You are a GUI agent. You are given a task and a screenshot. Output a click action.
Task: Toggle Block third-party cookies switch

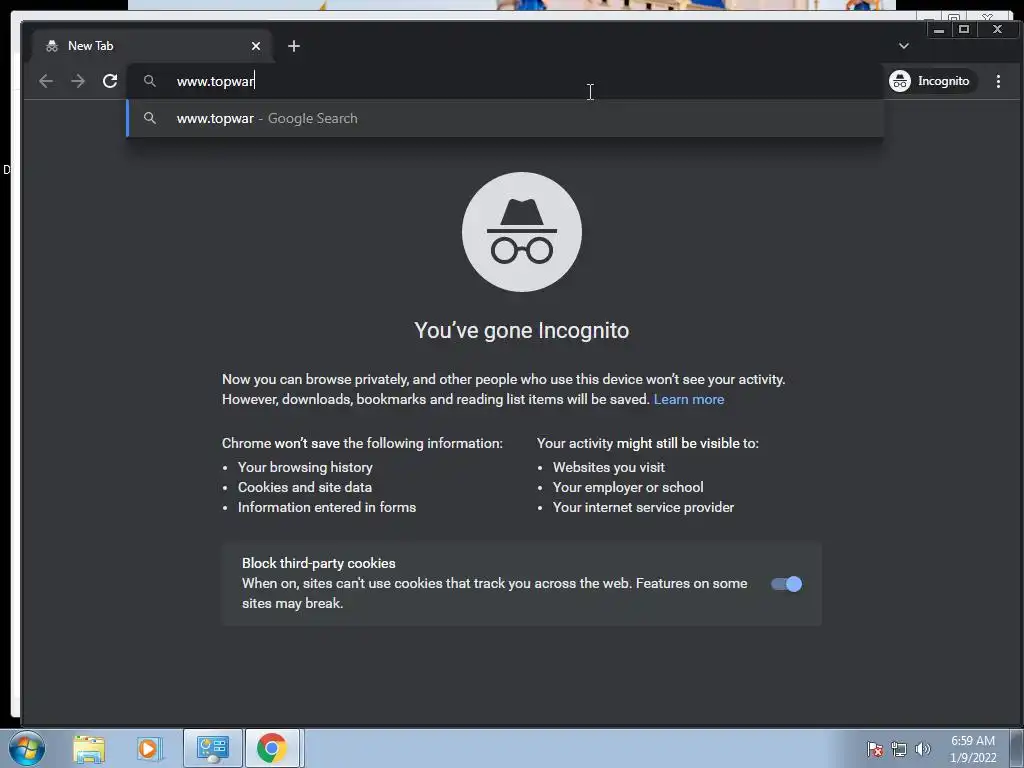click(786, 584)
